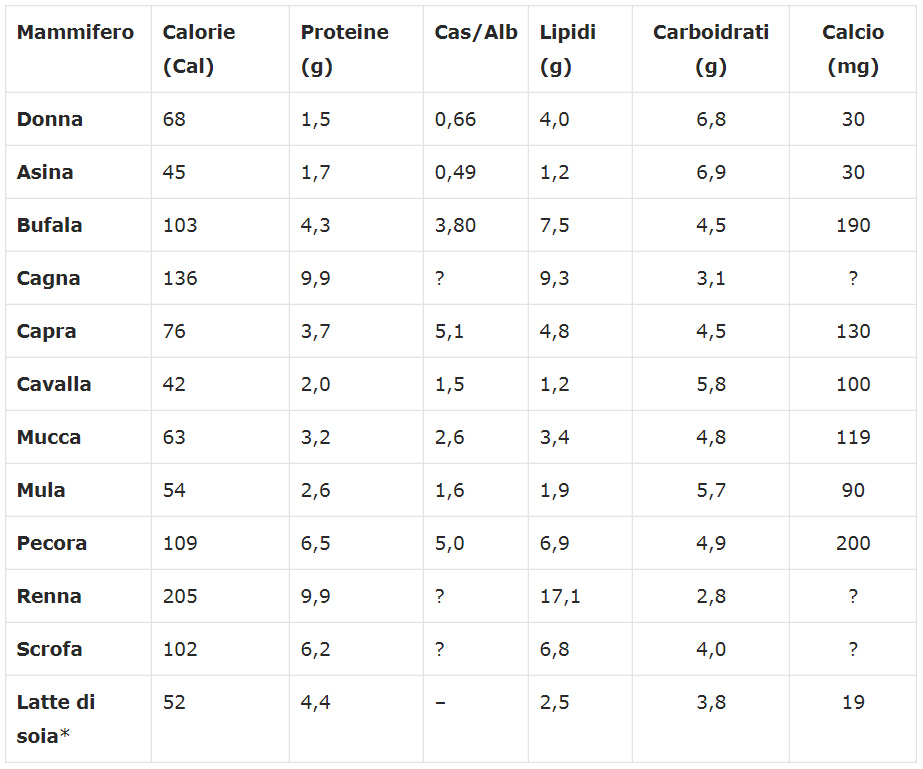Click the Asina row label
The height and width of the screenshot is (769, 923).
(45, 172)
